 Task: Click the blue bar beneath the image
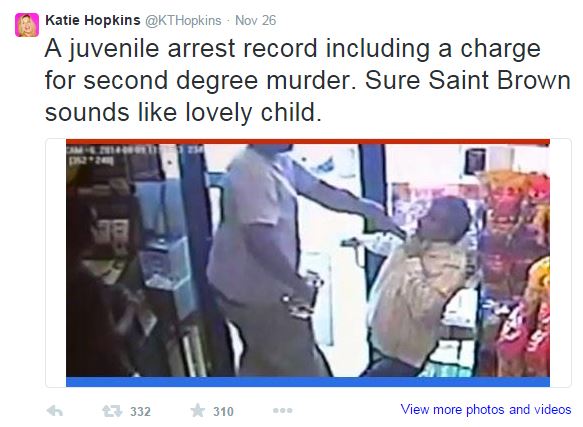(x=308, y=382)
